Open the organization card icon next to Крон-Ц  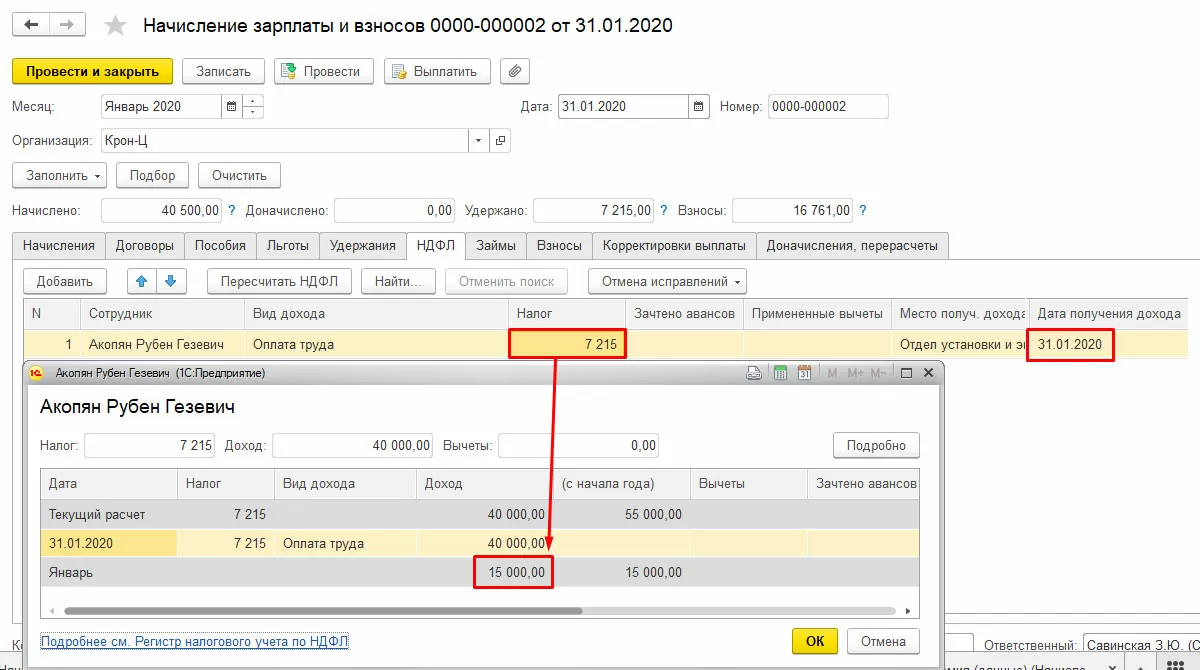501,141
